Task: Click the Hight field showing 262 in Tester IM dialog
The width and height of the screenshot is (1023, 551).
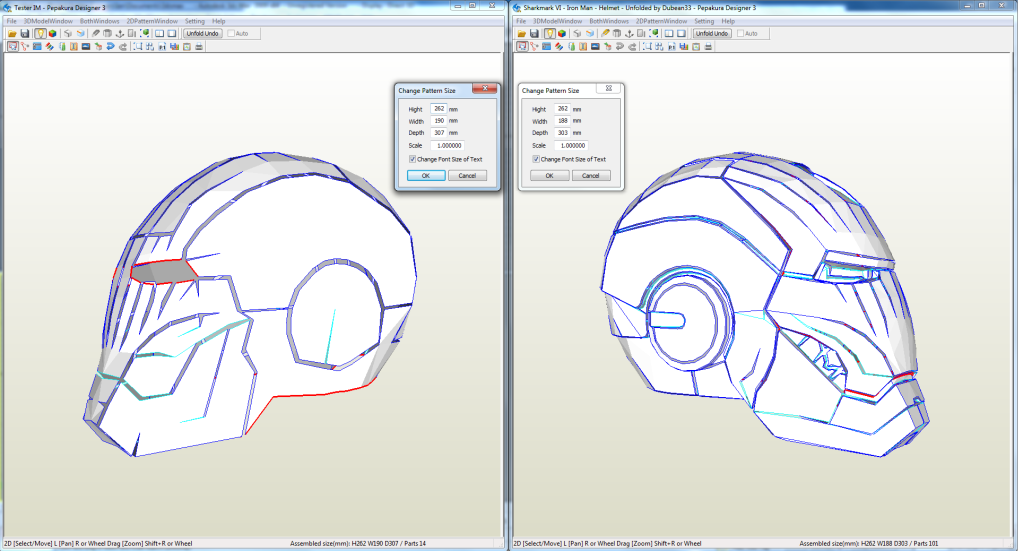Action: [x=438, y=109]
